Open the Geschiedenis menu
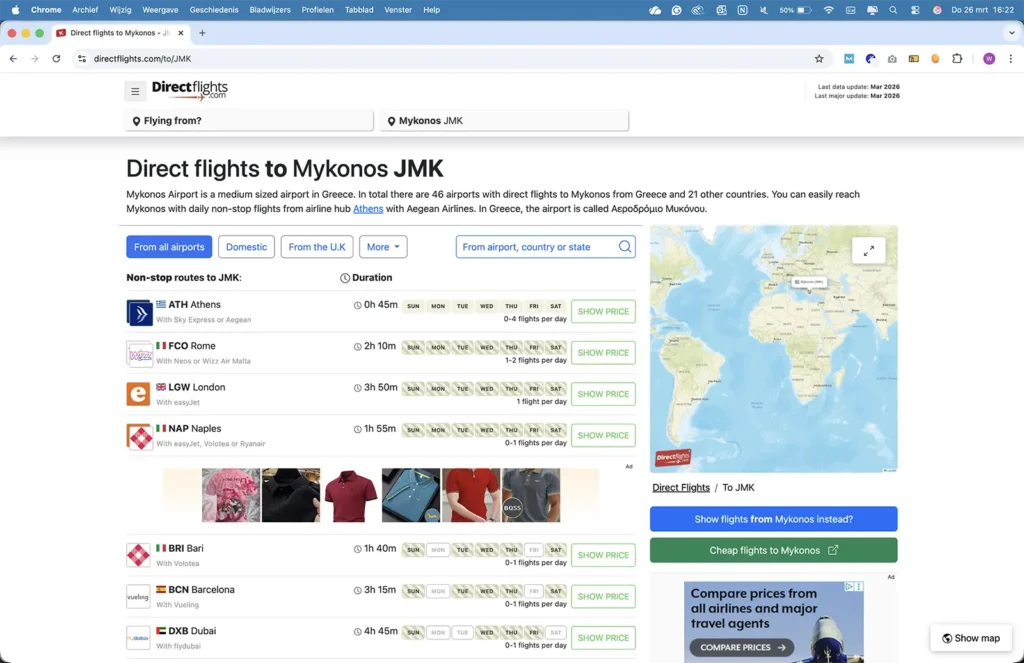 [214, 10]
